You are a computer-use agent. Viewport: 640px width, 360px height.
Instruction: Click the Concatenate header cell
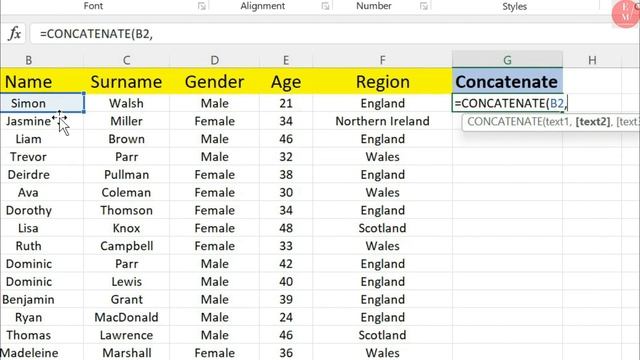pyautogui.click(x=507, y=82)
